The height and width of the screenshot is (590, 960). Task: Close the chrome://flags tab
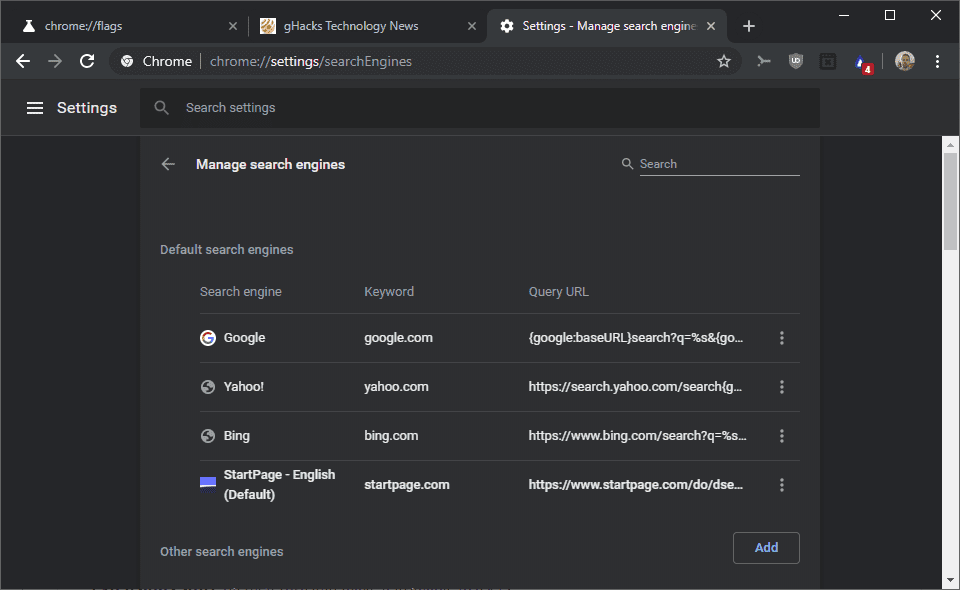233,26
